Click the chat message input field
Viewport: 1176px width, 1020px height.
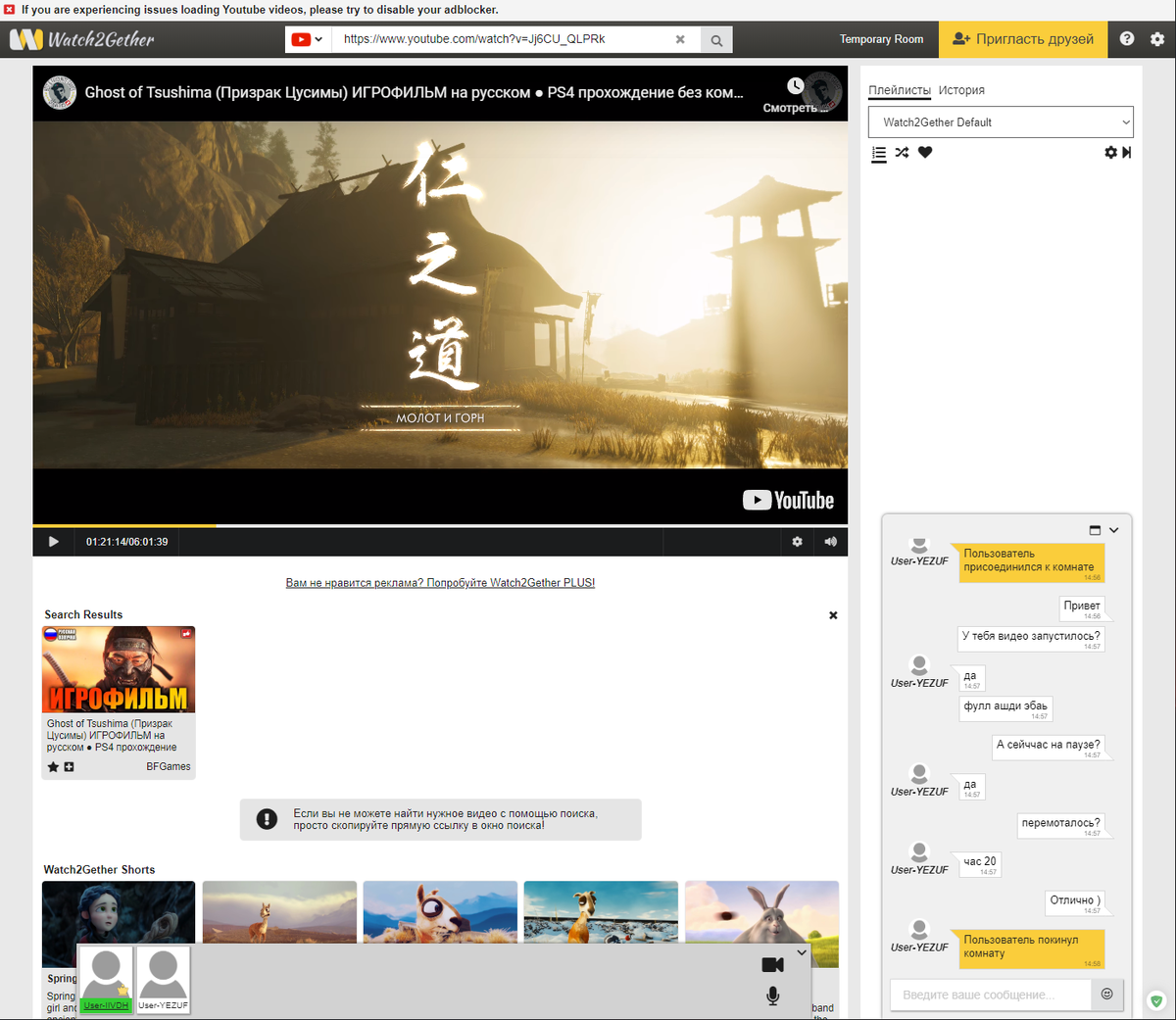click(x=991, y=995)
